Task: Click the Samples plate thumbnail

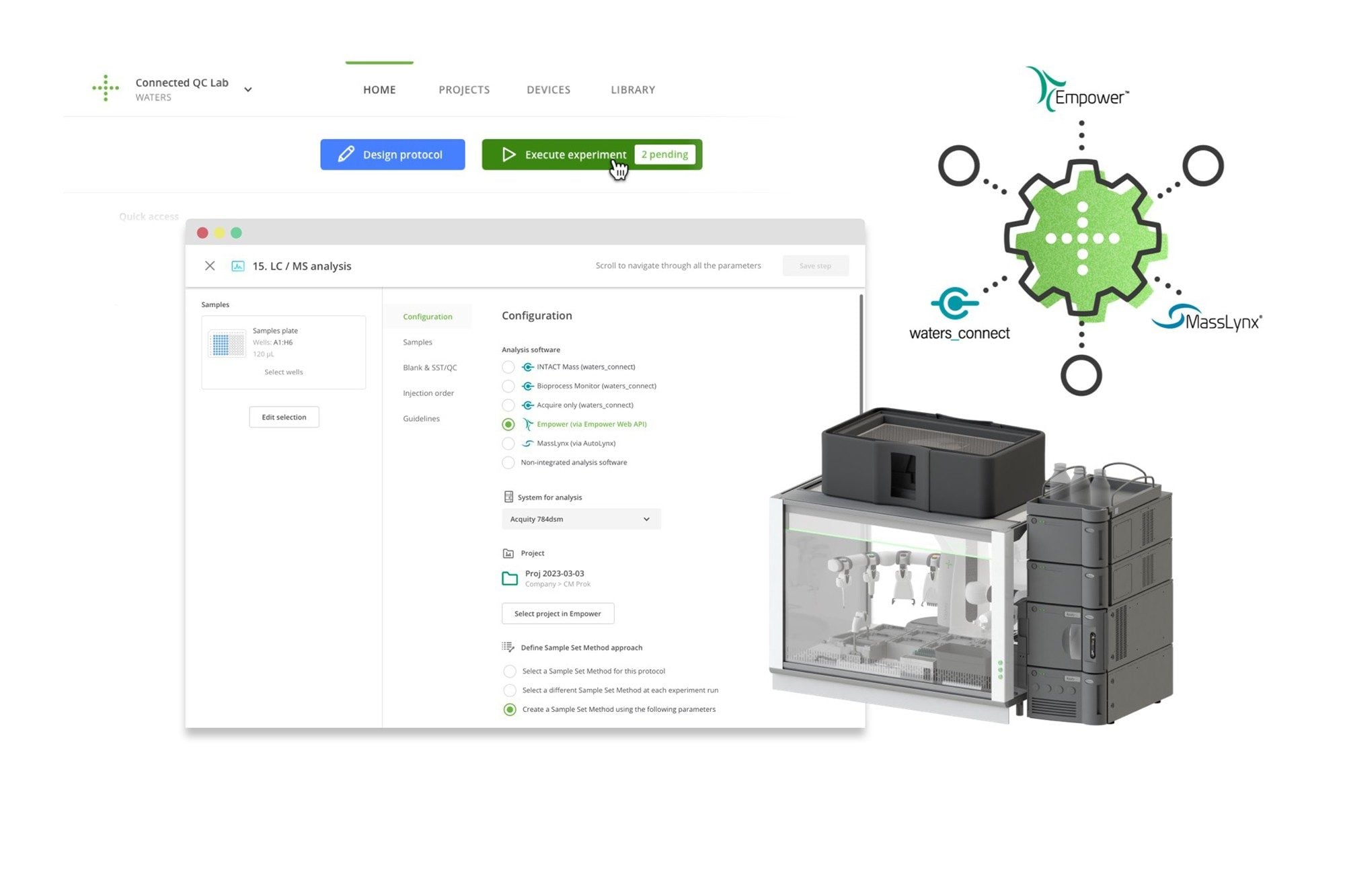Action: [227, 344]
